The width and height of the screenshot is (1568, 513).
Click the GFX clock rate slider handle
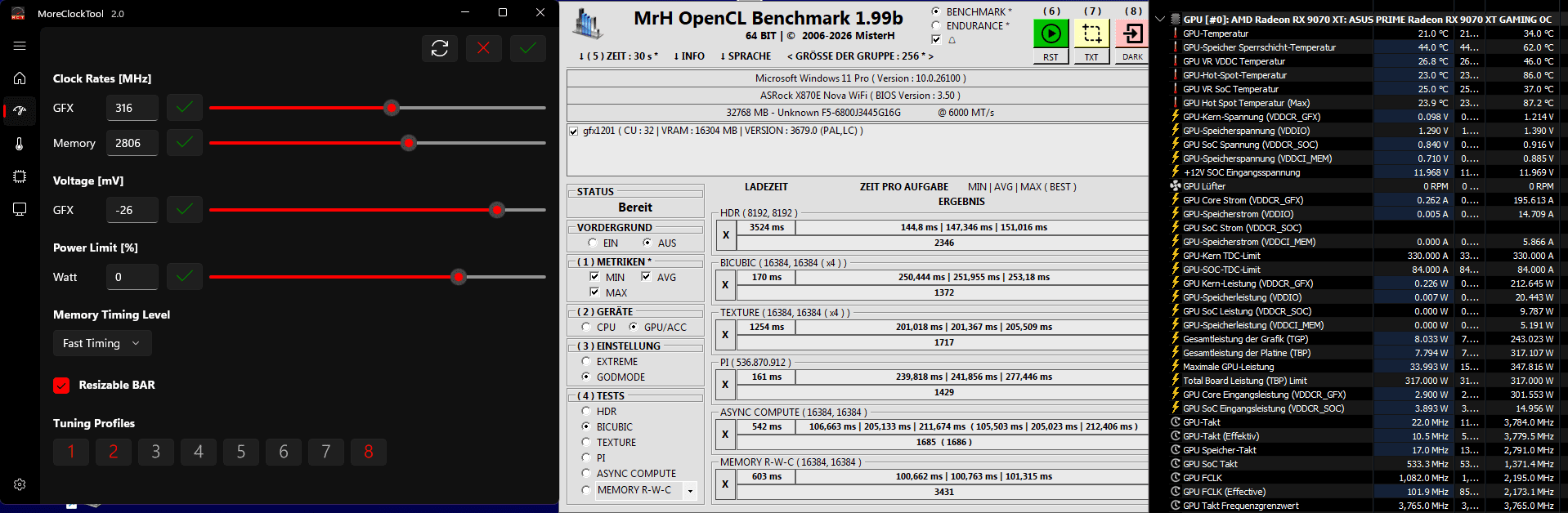(392, 108)
